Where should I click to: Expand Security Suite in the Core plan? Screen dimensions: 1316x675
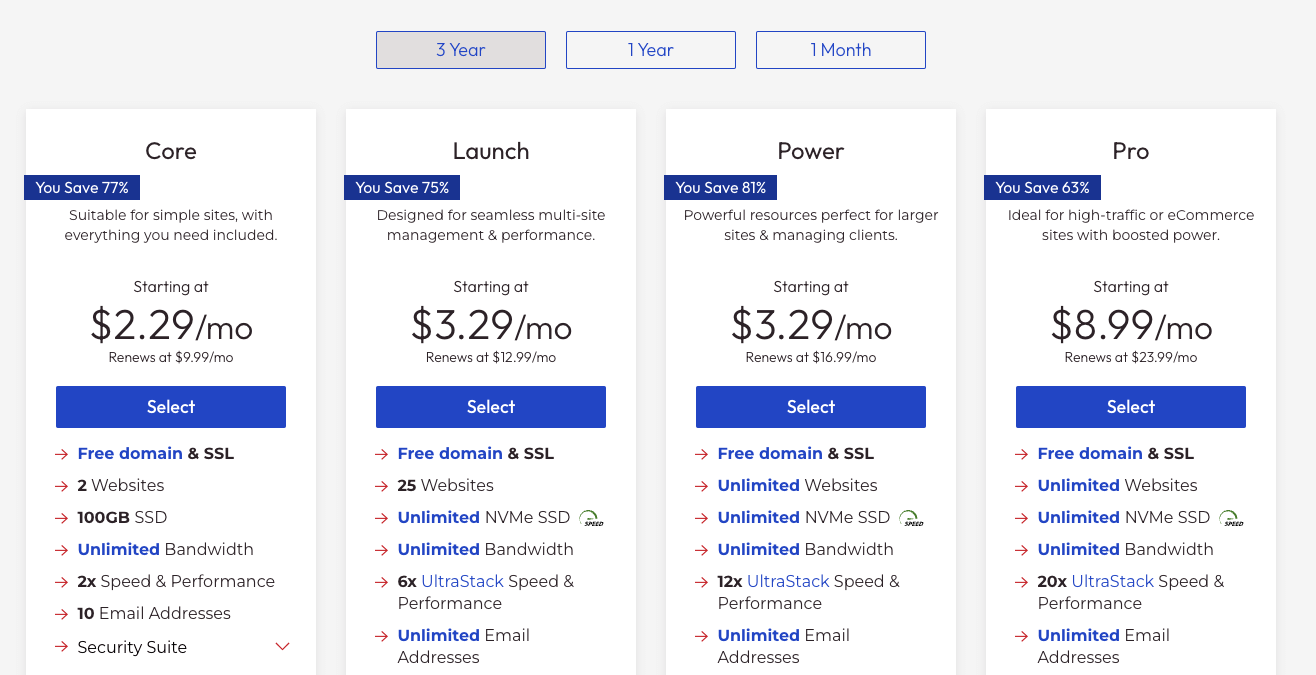pyautogui.click(x=282, y=646)
